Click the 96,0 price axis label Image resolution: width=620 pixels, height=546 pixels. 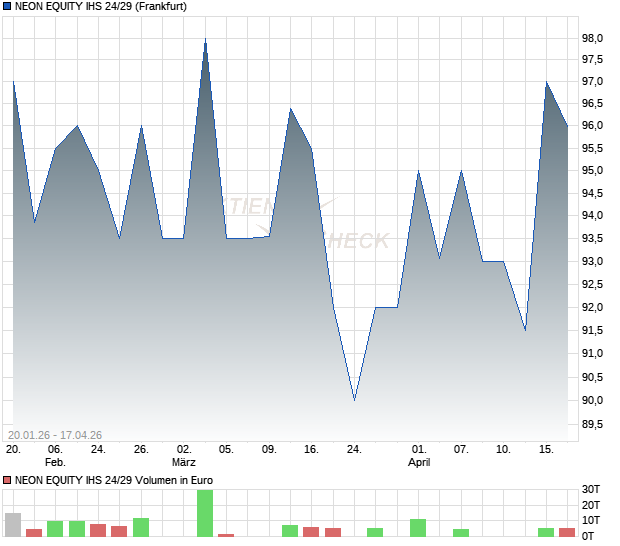pyautogui.click(x=592, y=125)
